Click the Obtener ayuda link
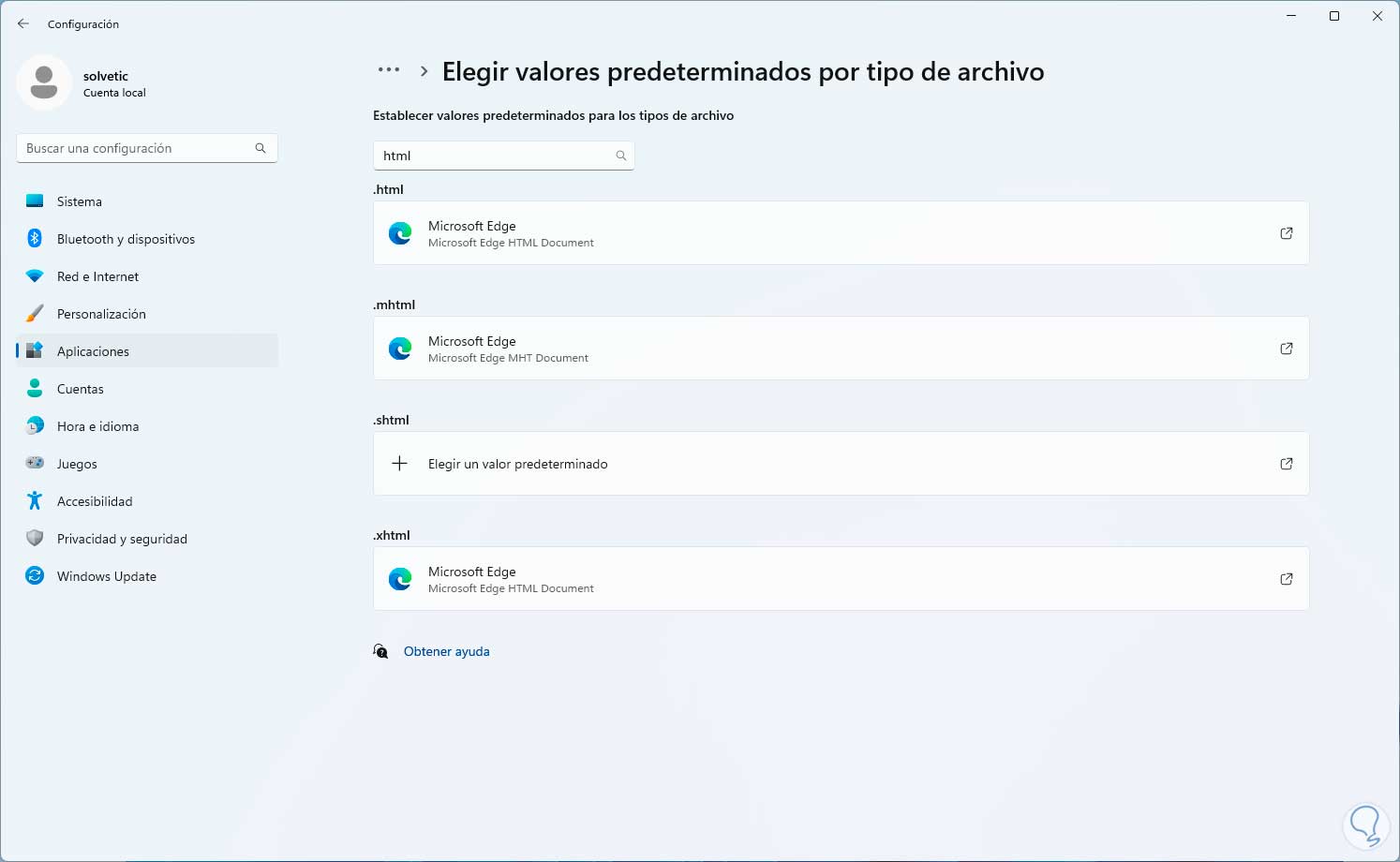1400x862 pixels. coord(446,652)
